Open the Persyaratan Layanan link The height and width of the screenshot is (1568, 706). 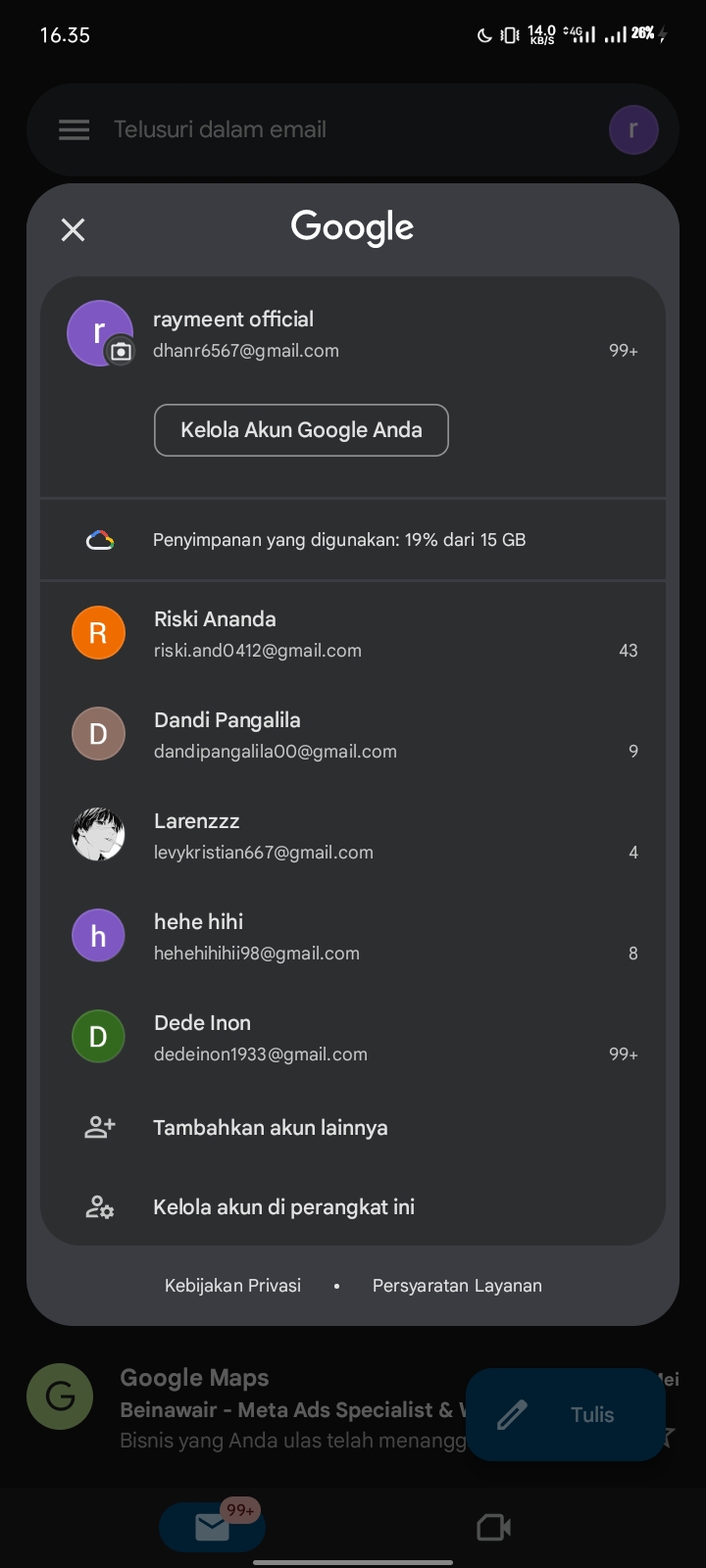[457, 1286]
